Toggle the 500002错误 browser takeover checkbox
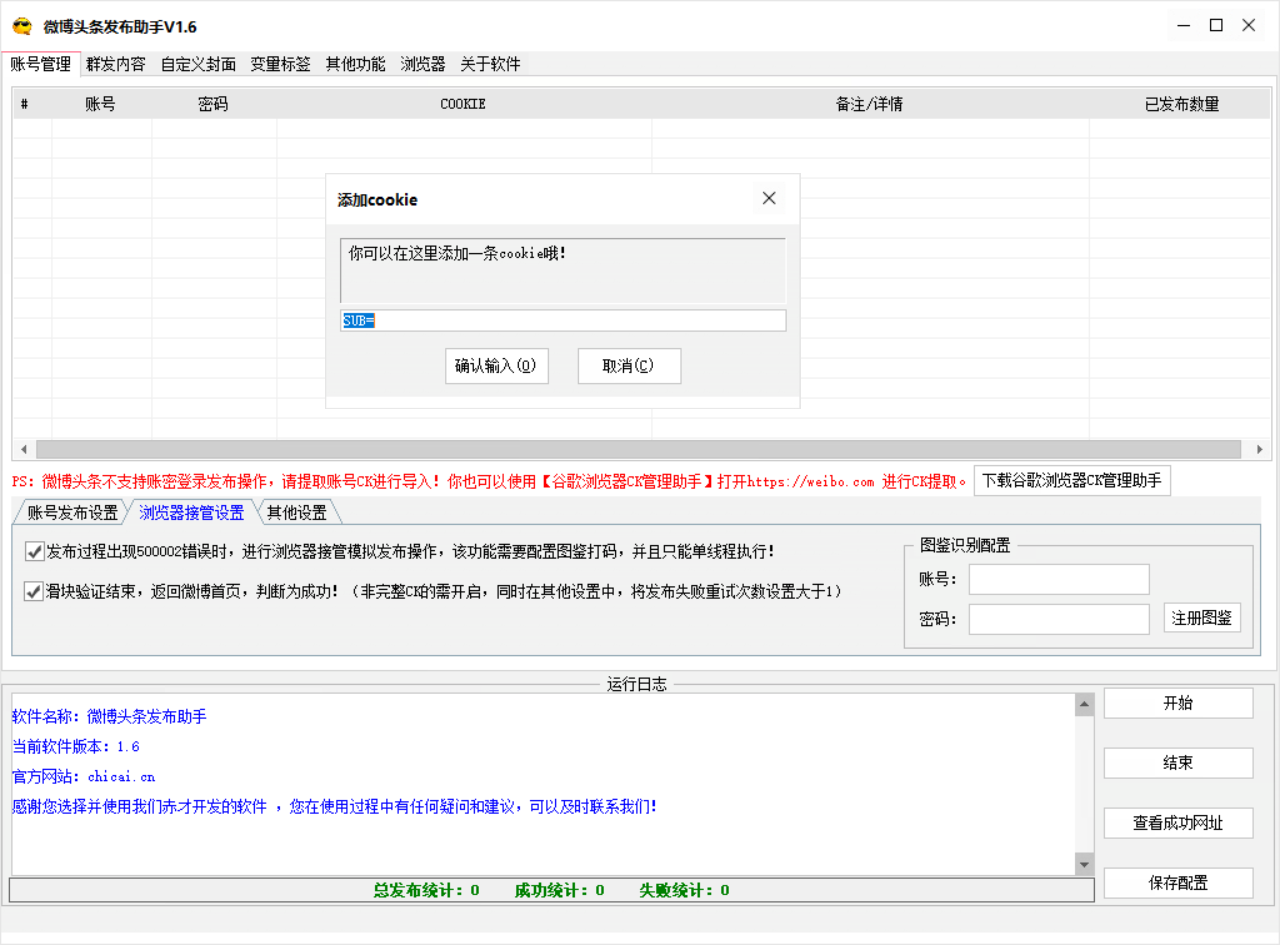Screen dimensions: 1280x945 [35, 551]
